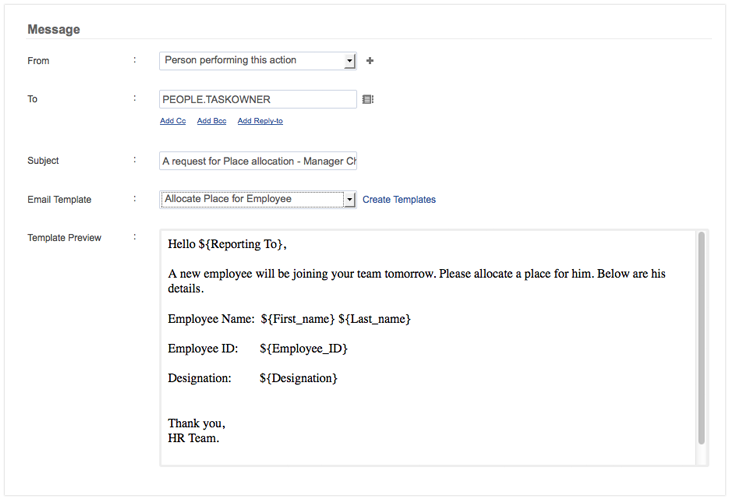Expand the Email Template dropdown arrow

click(349, 200)
